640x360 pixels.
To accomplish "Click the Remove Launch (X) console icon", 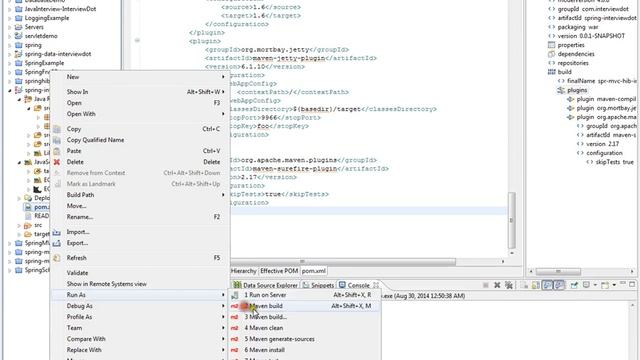I will pyautogui.click(x=497, y=285).
